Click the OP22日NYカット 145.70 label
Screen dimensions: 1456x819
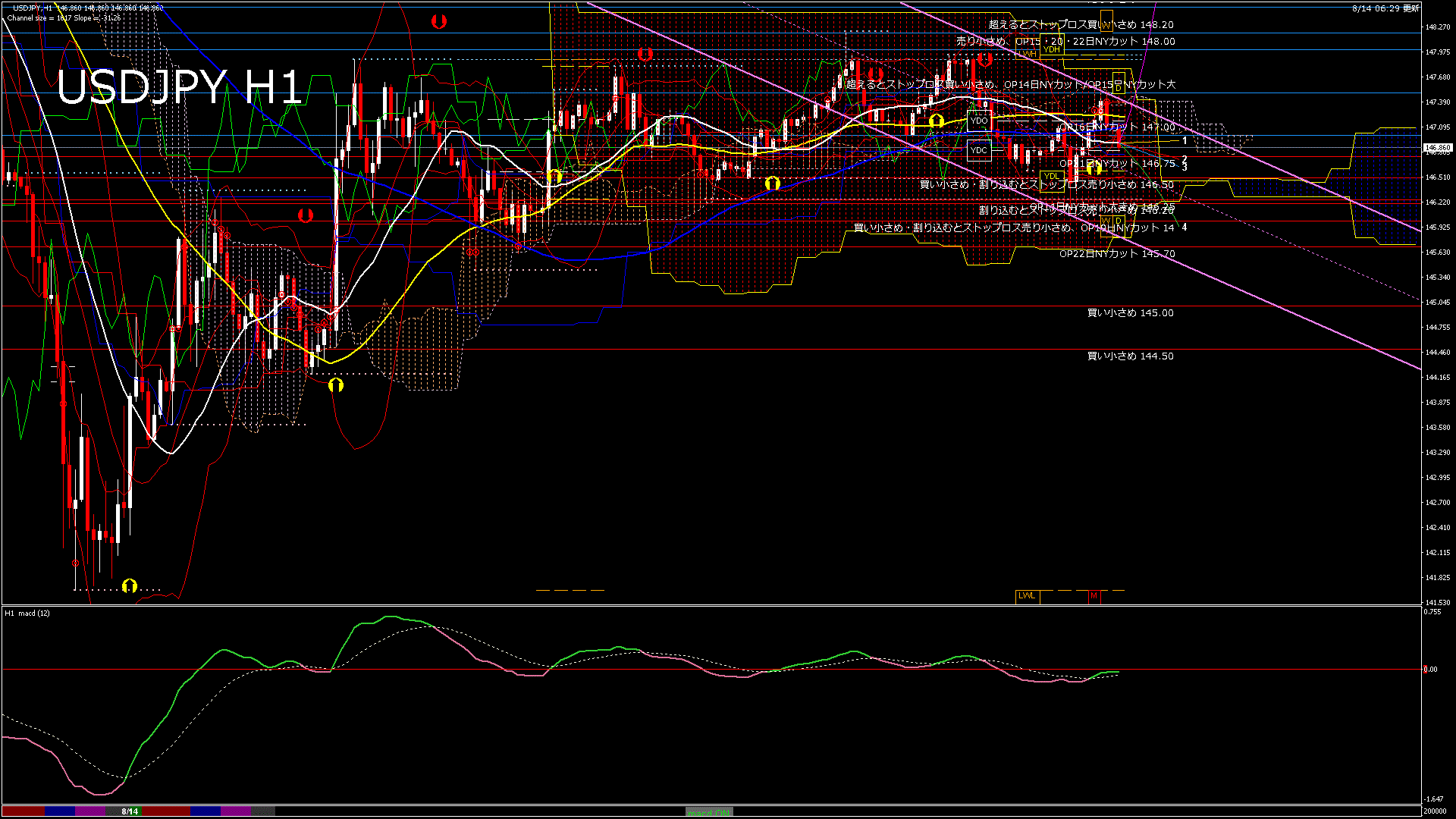1117,254
